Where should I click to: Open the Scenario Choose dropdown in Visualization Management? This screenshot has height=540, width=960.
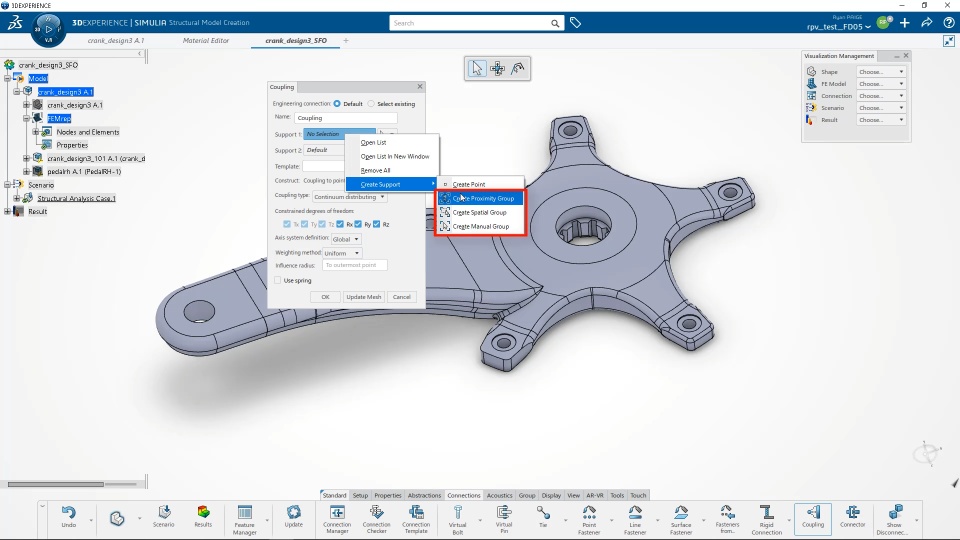(880, 108)
